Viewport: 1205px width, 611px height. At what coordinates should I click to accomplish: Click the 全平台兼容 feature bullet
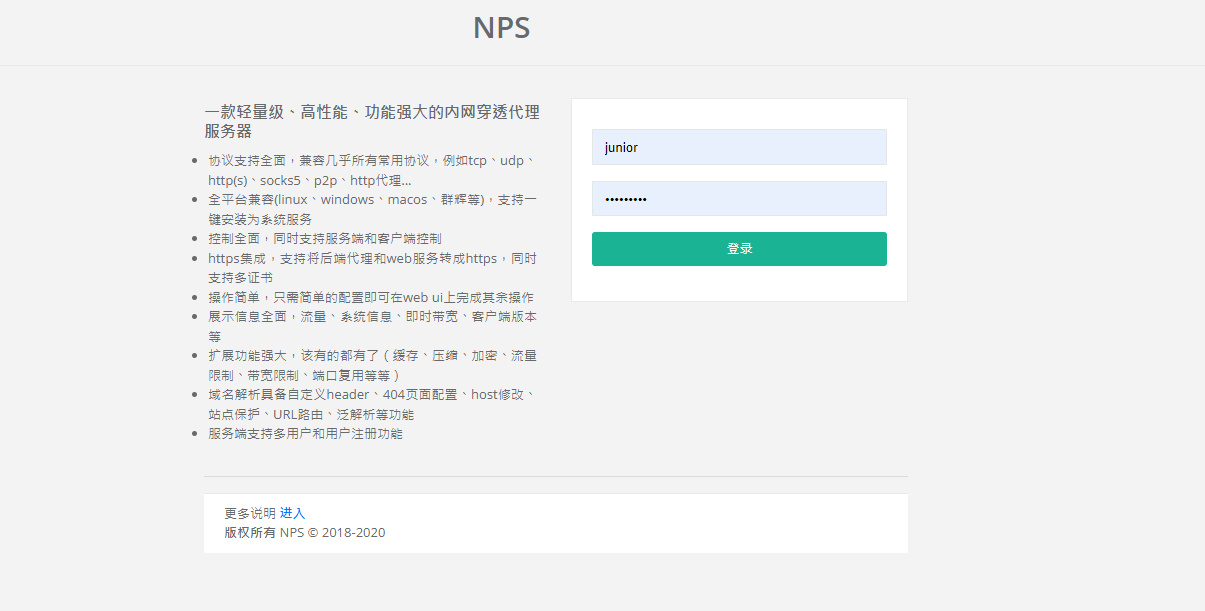coord(372,209)
